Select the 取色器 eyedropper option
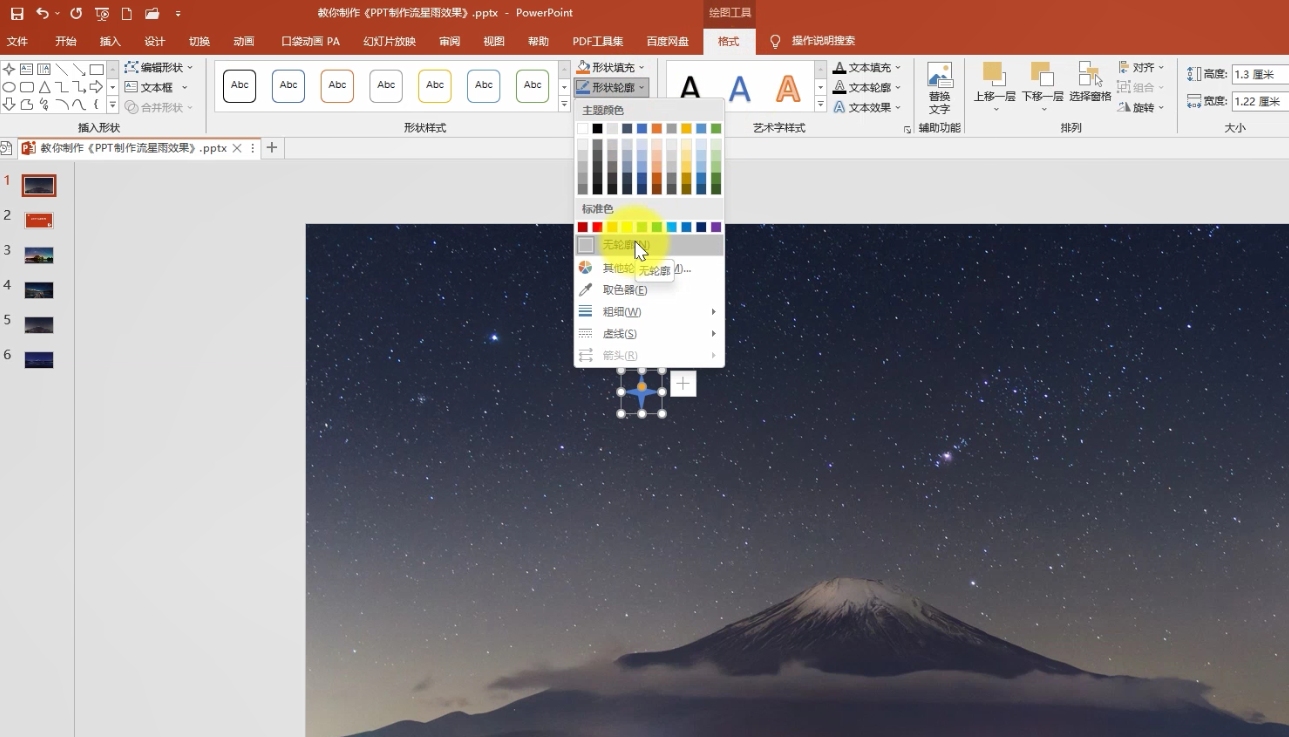The height and width of the screenshot is (737, 1289). [x=649, y=290]
